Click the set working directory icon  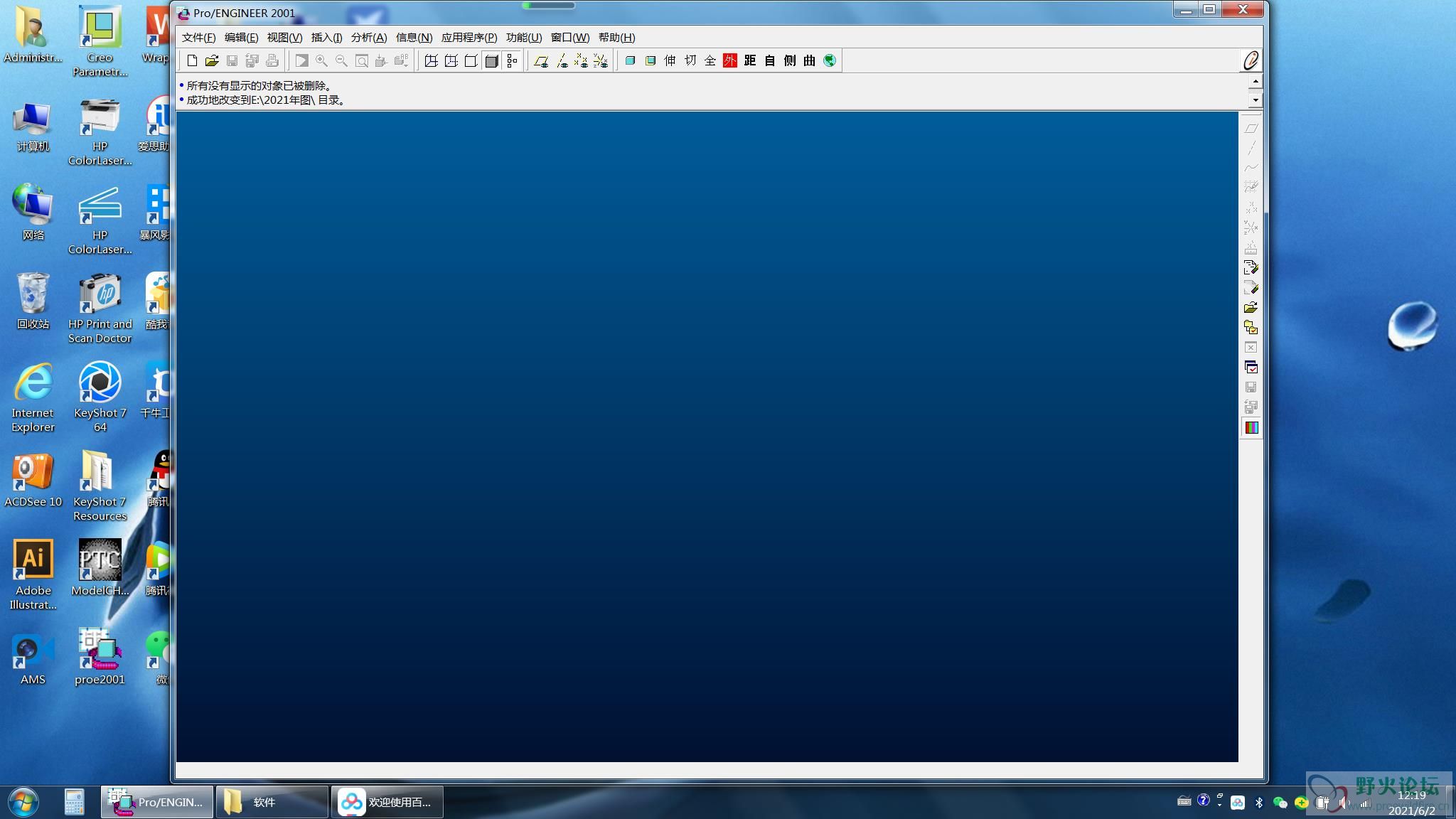(1251, 328)
